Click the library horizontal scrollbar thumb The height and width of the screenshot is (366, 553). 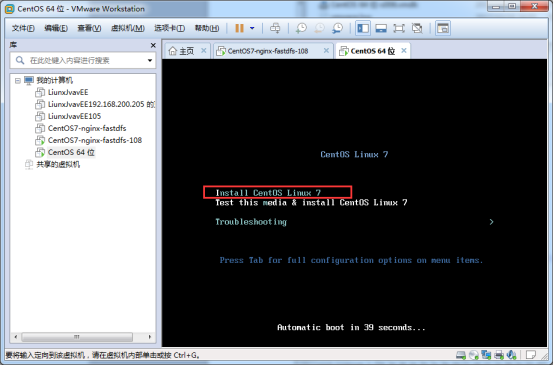pos(77,337)
